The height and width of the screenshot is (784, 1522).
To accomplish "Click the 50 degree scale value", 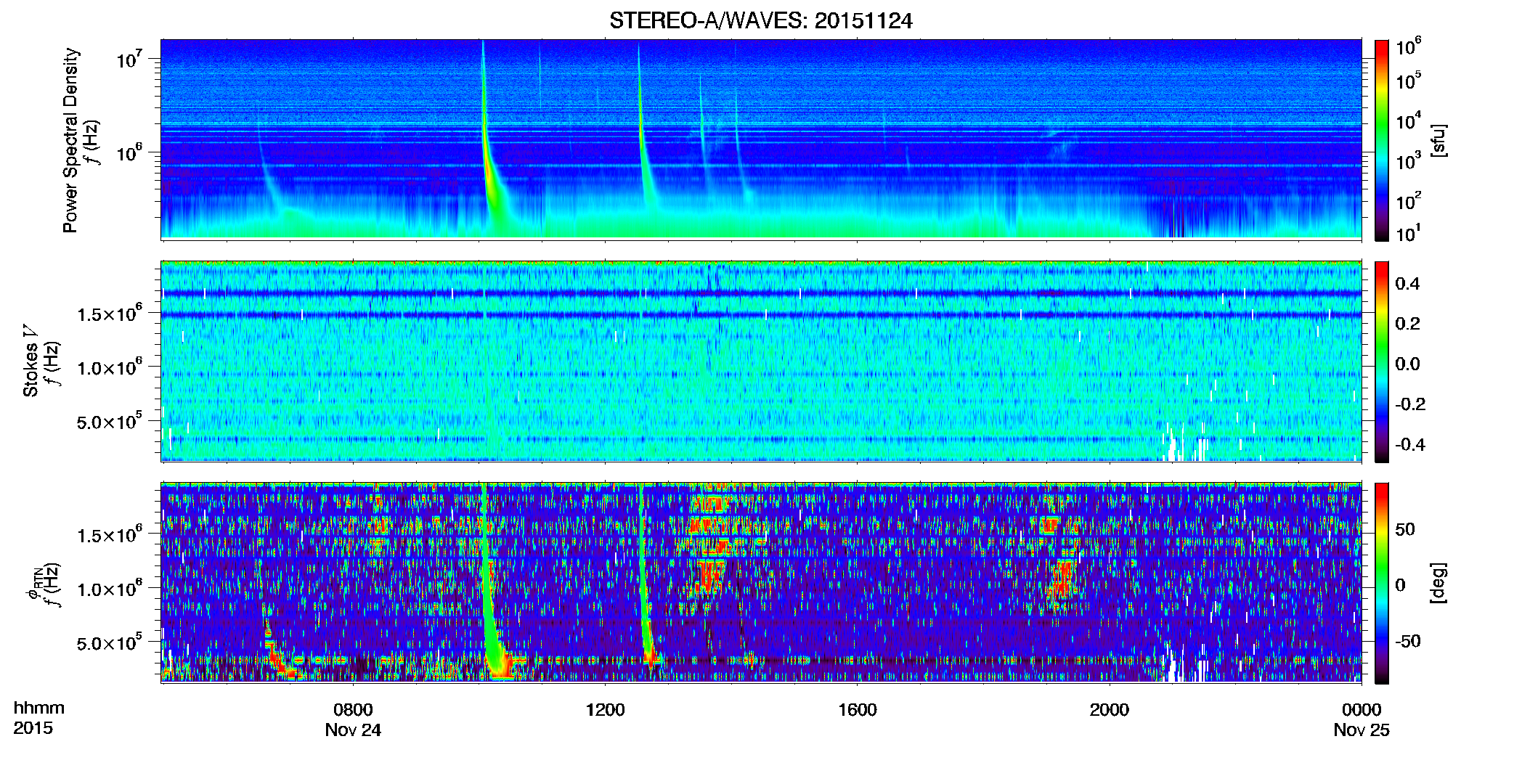I will tap(1404, 529).
